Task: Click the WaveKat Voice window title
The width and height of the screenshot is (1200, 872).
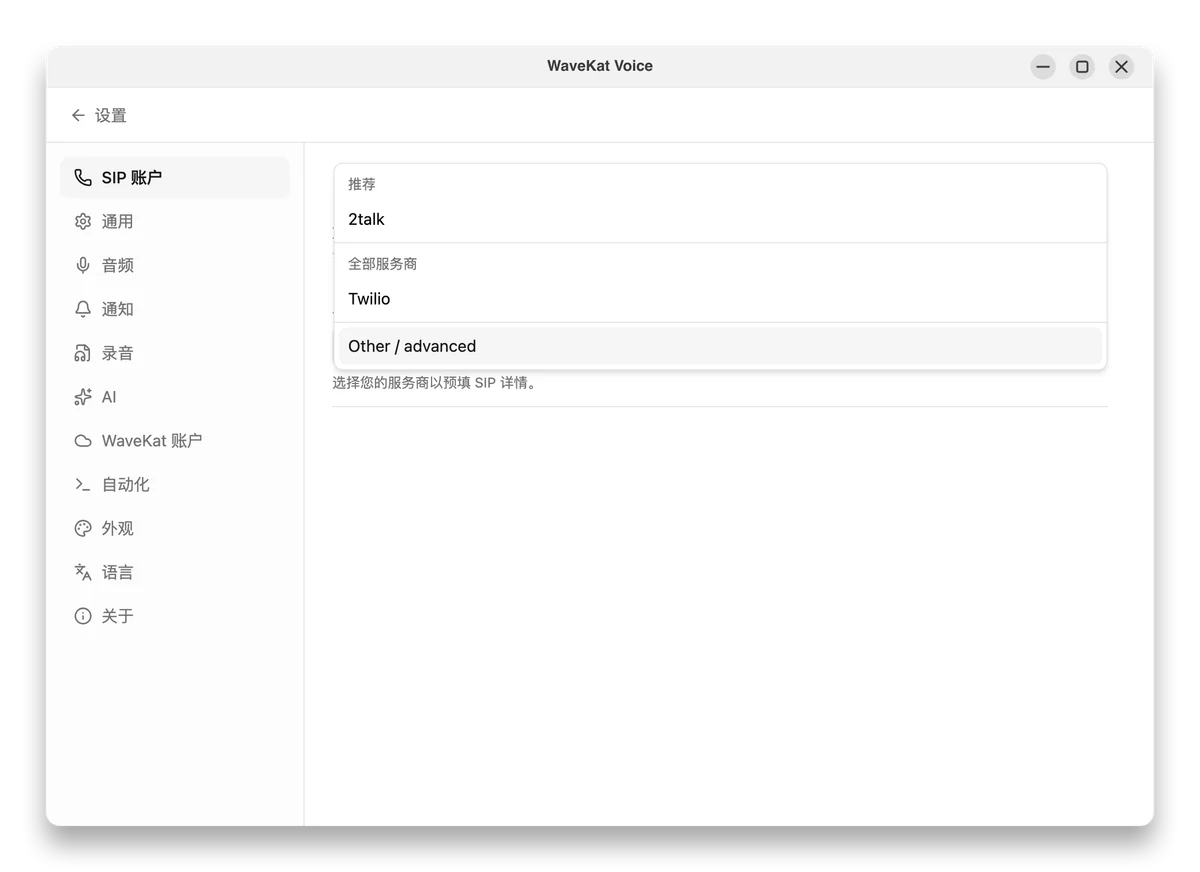Action: (600, 66)
